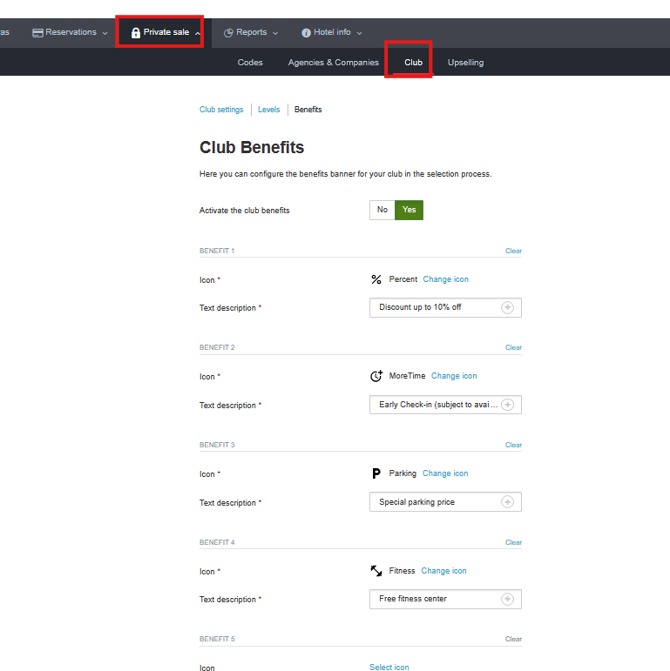Select the Benefits breadcrumb
Image resolution: width=670 pixels, height=671 pixels.
click(x=308, y=110)
